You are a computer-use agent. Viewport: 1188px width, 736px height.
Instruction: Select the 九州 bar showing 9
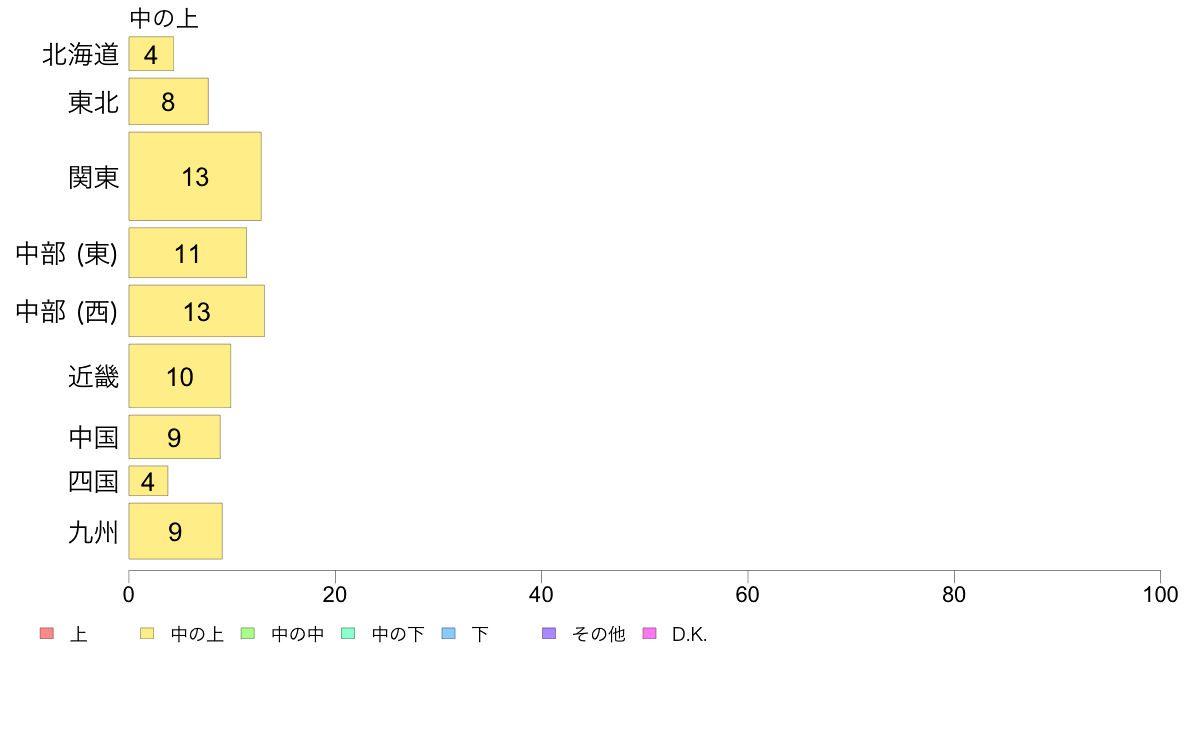coord(175,531)
